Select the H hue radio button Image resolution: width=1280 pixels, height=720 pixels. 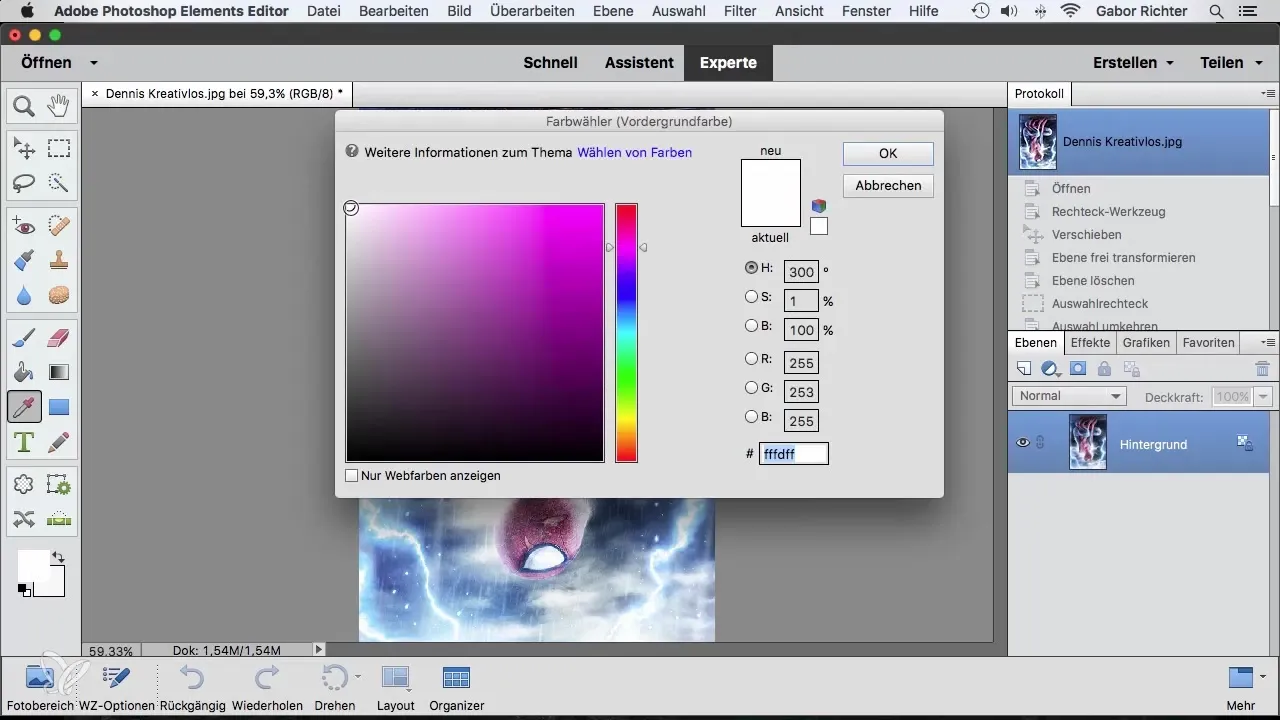point(751,267)
